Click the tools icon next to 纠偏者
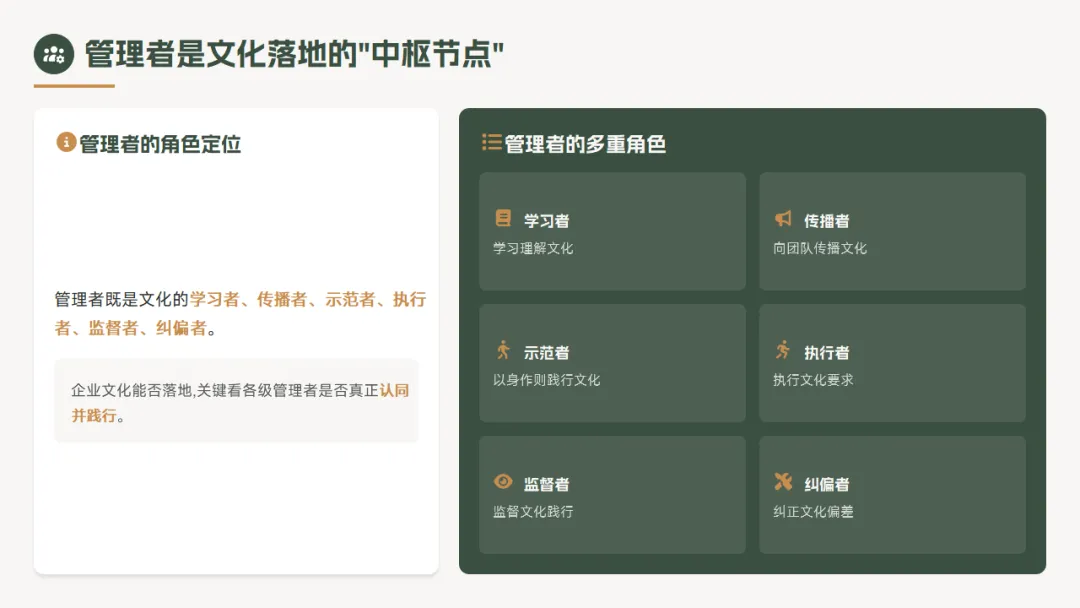Viewport: 1080px width, 608px height. (783, 481)
